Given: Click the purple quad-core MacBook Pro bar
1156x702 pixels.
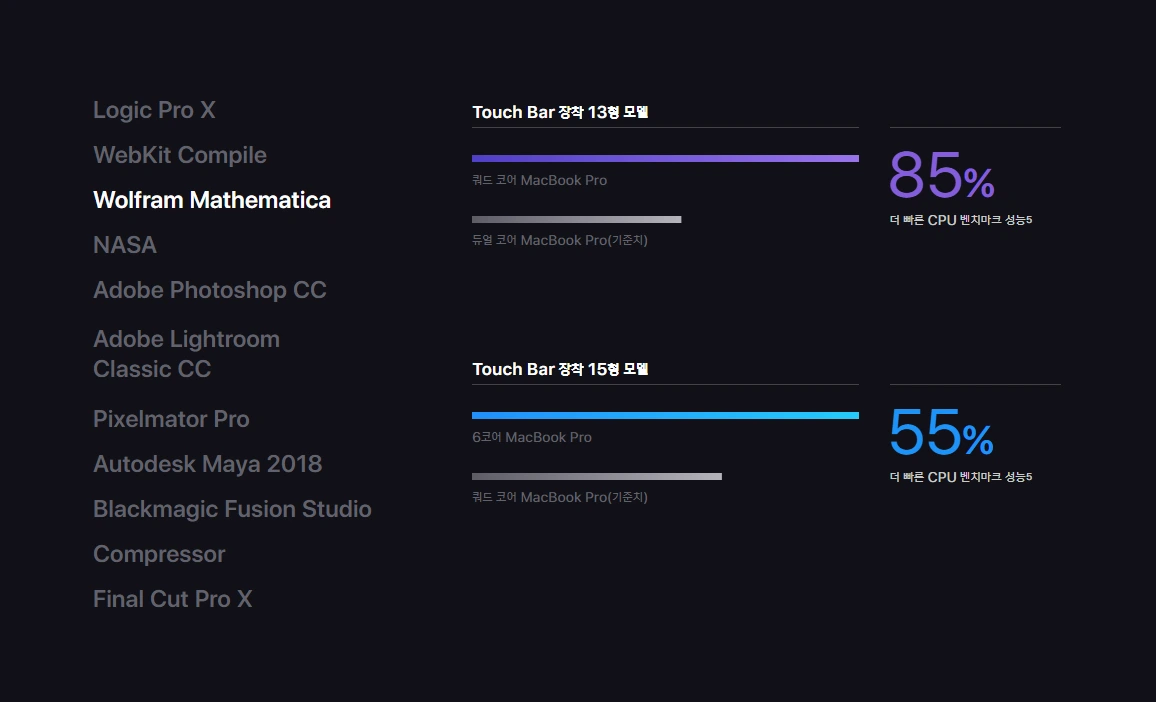Looking at the screenshot, I should point(665,159).
